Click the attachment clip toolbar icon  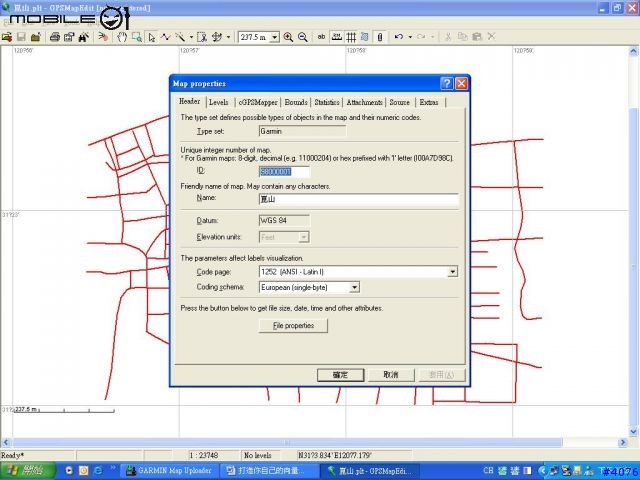[380, 37]
